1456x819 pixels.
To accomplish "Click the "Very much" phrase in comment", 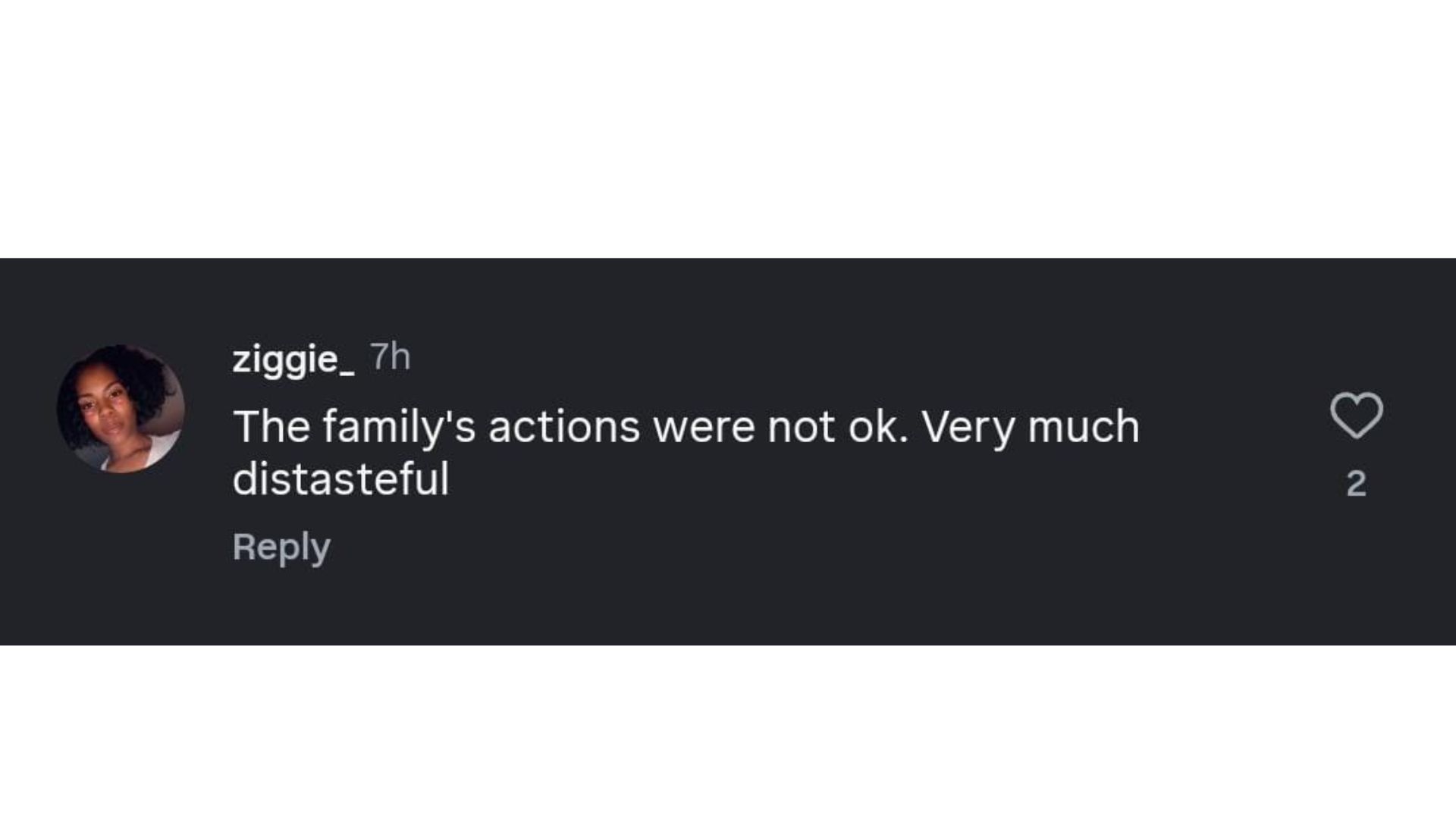I will pos(1030,427).
